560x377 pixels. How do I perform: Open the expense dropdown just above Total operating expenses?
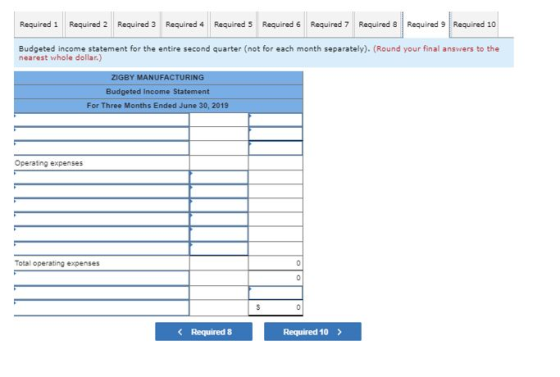tap(101, 248)
